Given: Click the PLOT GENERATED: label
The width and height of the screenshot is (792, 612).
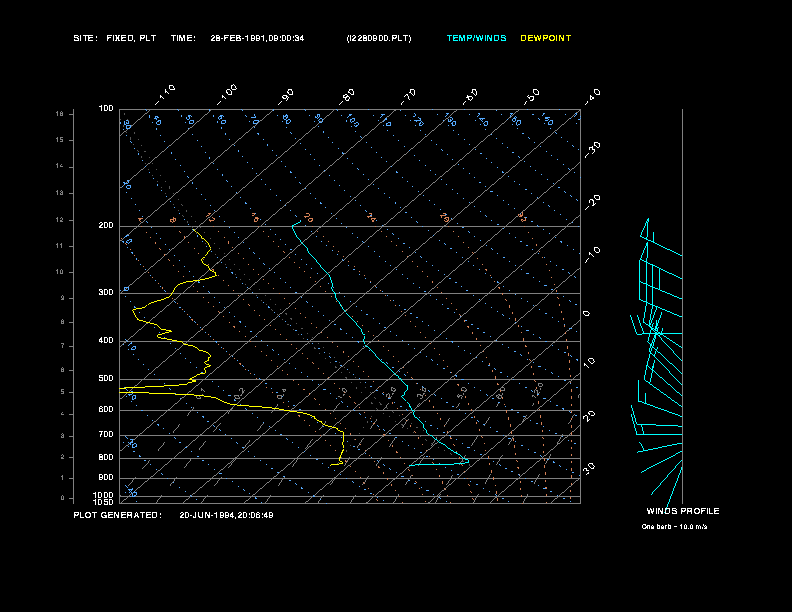Looking at the screenshot, I should pyautogui.click(x=117, y=515).
